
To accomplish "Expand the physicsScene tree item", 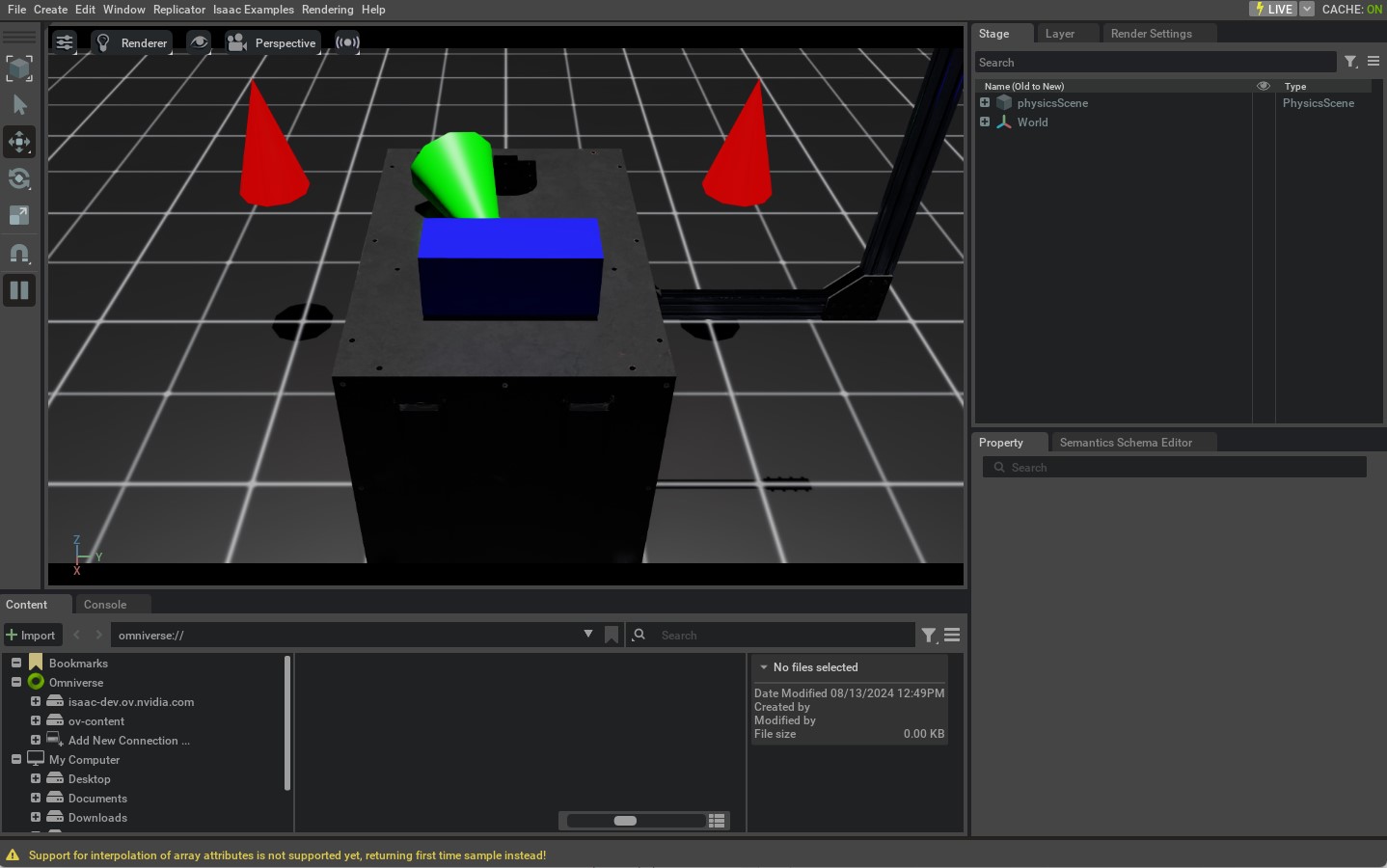I will coord(985,103).
